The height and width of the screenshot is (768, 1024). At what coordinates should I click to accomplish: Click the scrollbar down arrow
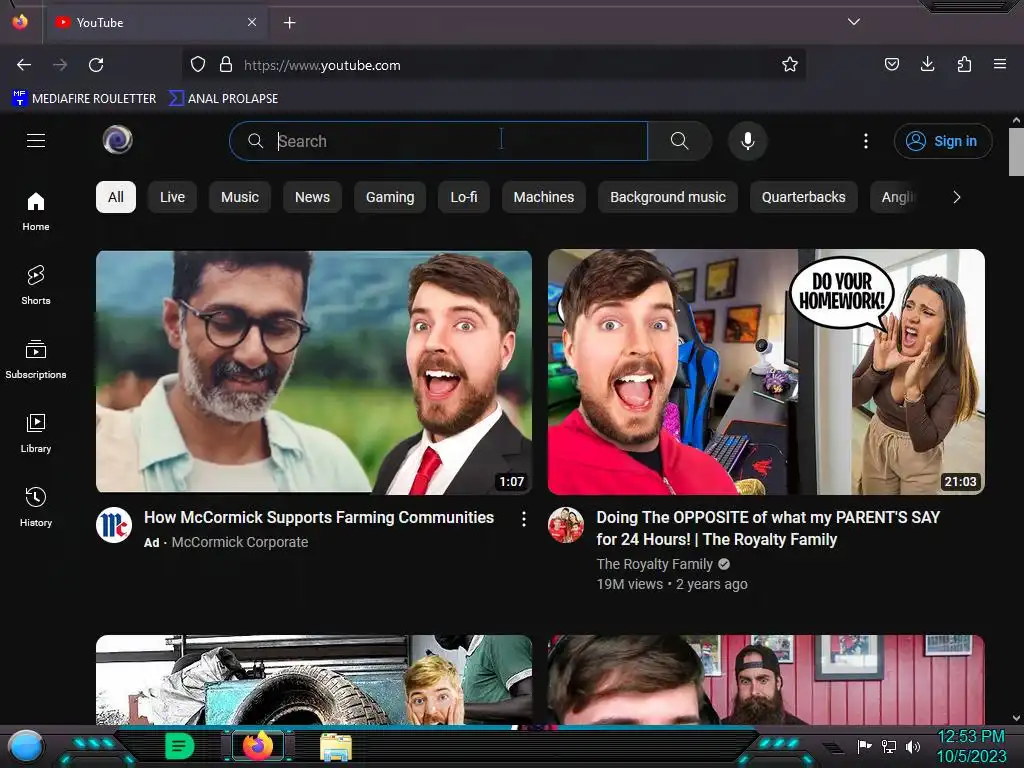tap(1016, 718)
